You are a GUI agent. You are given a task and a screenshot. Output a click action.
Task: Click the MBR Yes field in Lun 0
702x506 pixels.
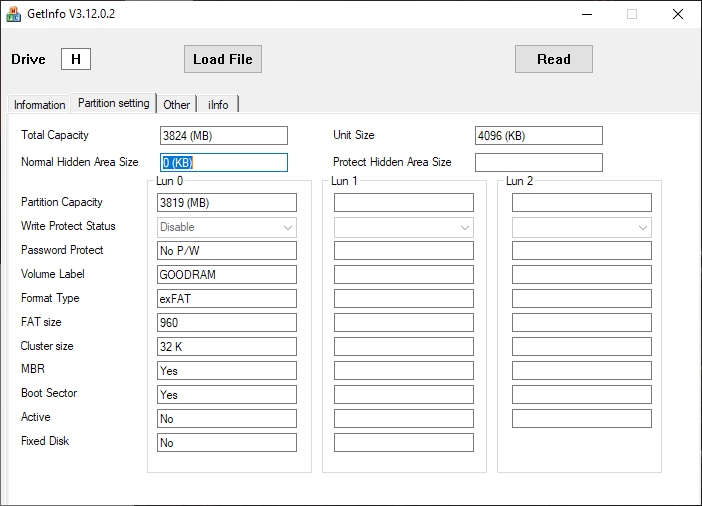click(x=227, y=370)
